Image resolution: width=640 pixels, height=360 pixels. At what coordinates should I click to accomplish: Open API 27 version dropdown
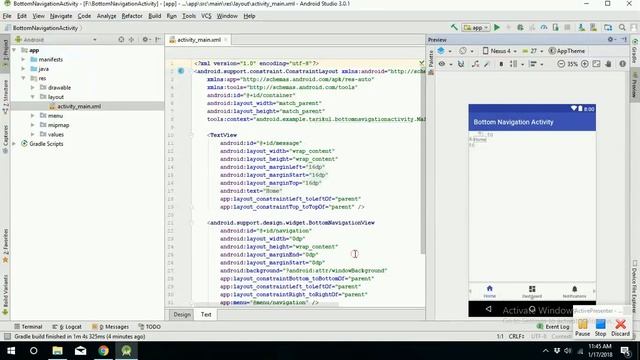click(533, 51)
